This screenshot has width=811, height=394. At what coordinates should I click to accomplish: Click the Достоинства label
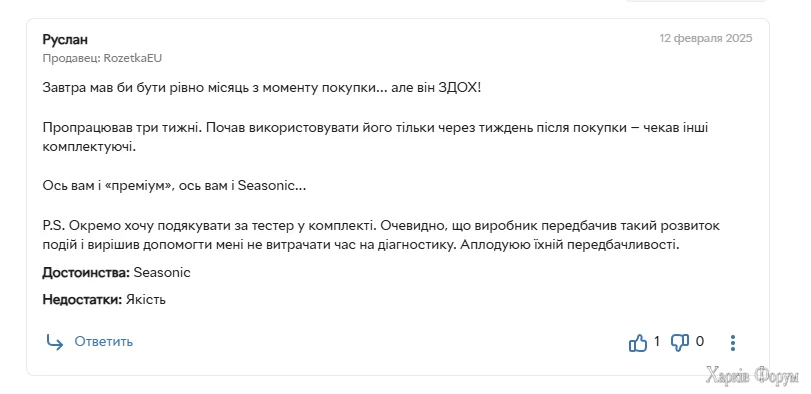pos(86,272)
